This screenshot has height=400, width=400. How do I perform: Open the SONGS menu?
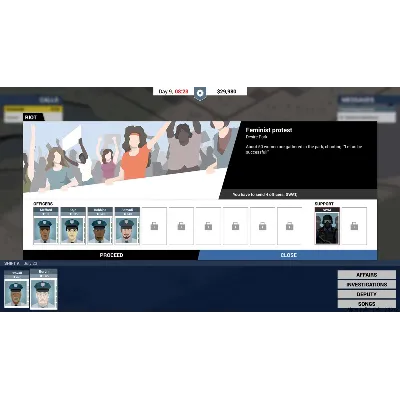(x=367, y=304)
